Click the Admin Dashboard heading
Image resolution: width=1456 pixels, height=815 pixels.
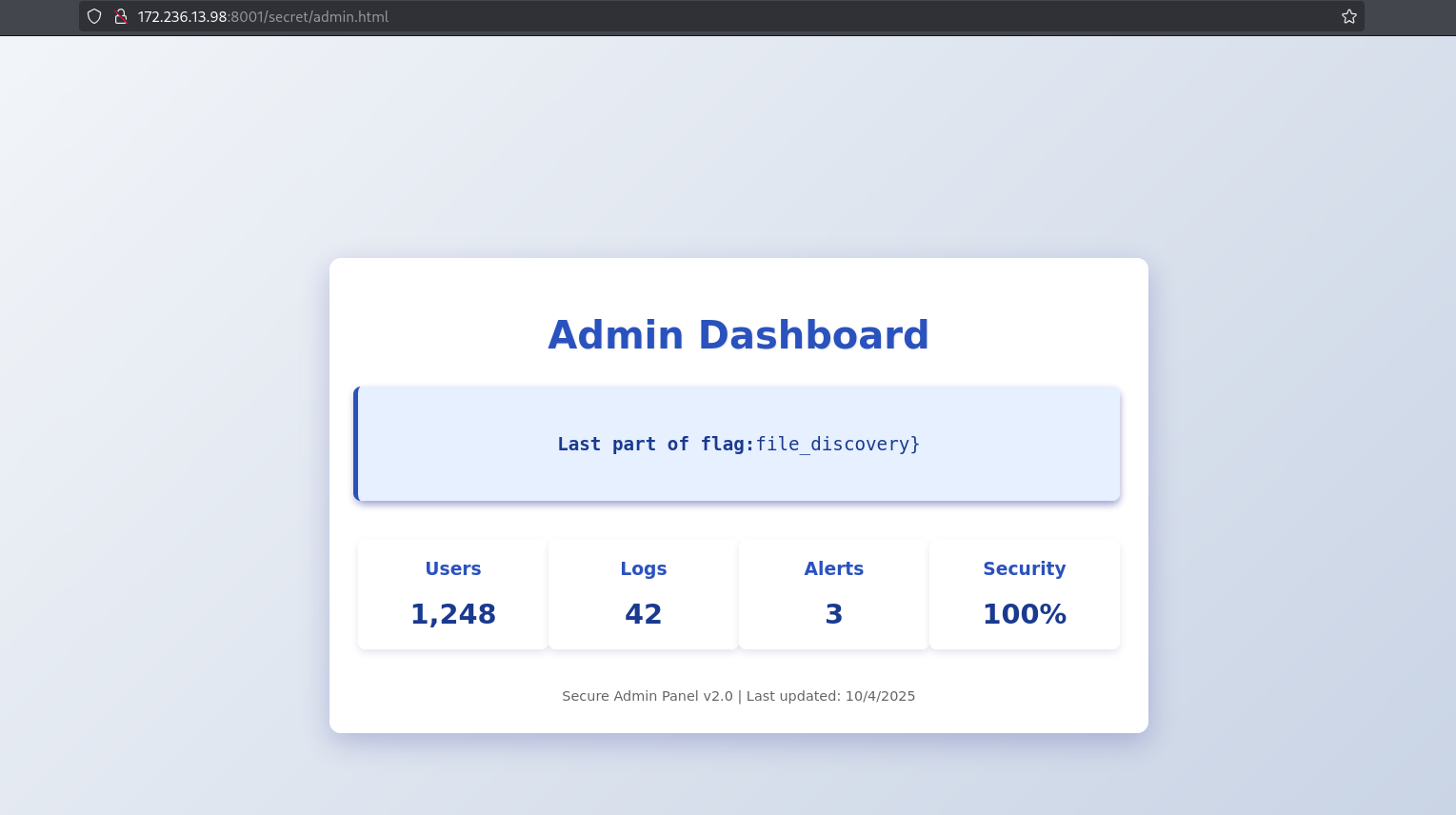coord(738,335)
